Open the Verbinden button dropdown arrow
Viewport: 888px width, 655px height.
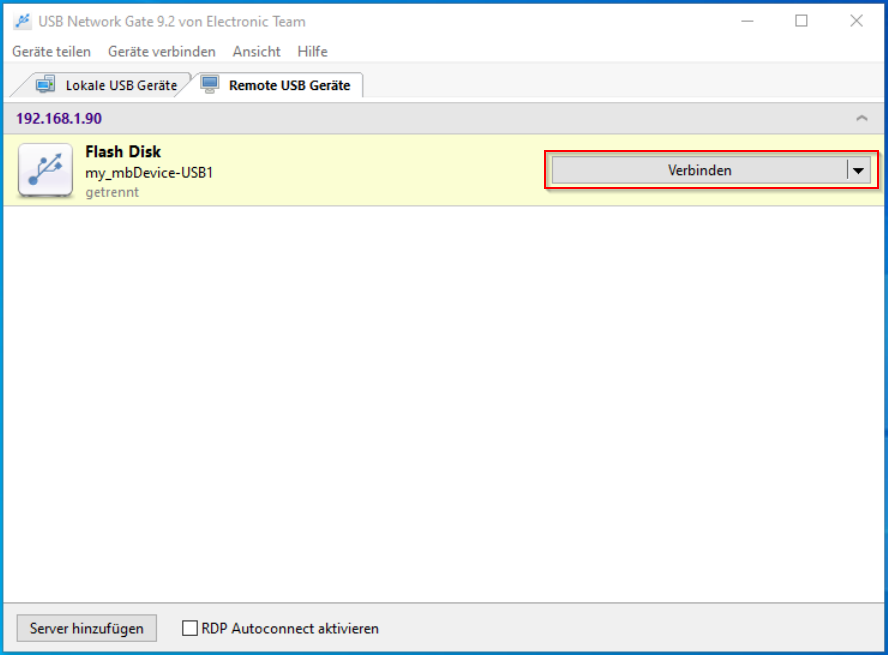(859, 170)
